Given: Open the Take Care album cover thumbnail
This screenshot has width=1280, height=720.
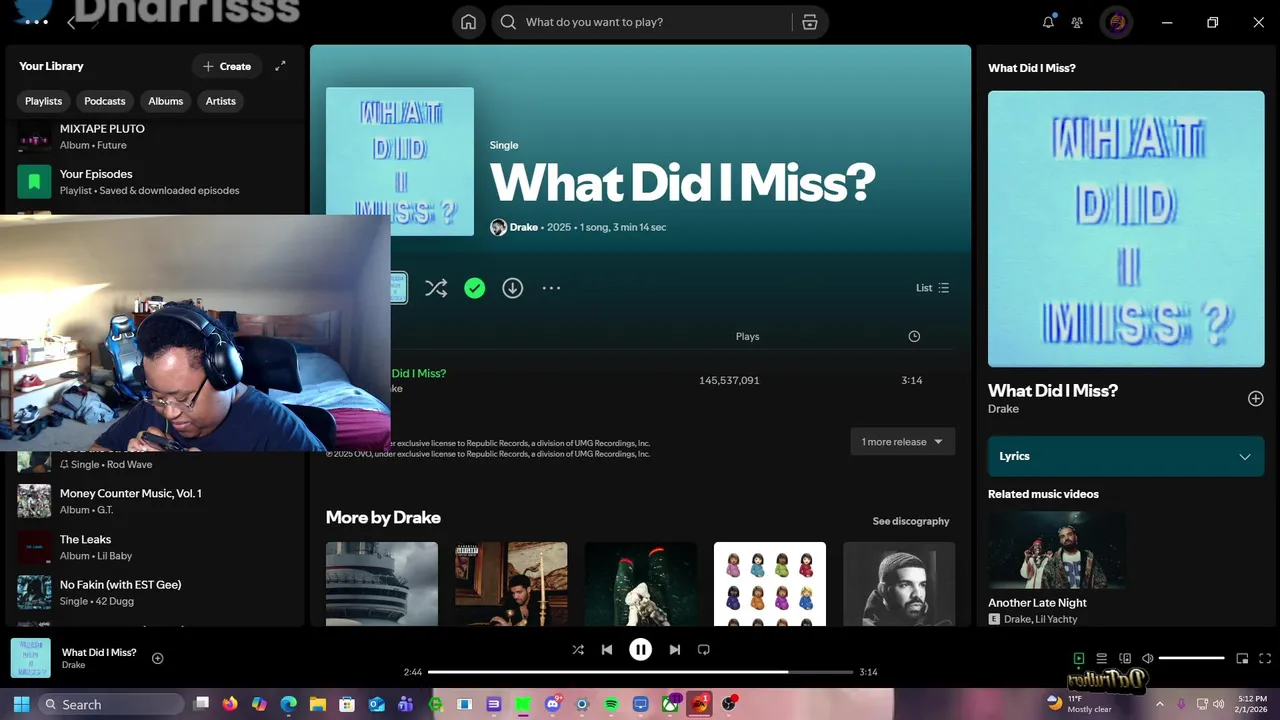Looking at the screenshot, I should [511, 584].
